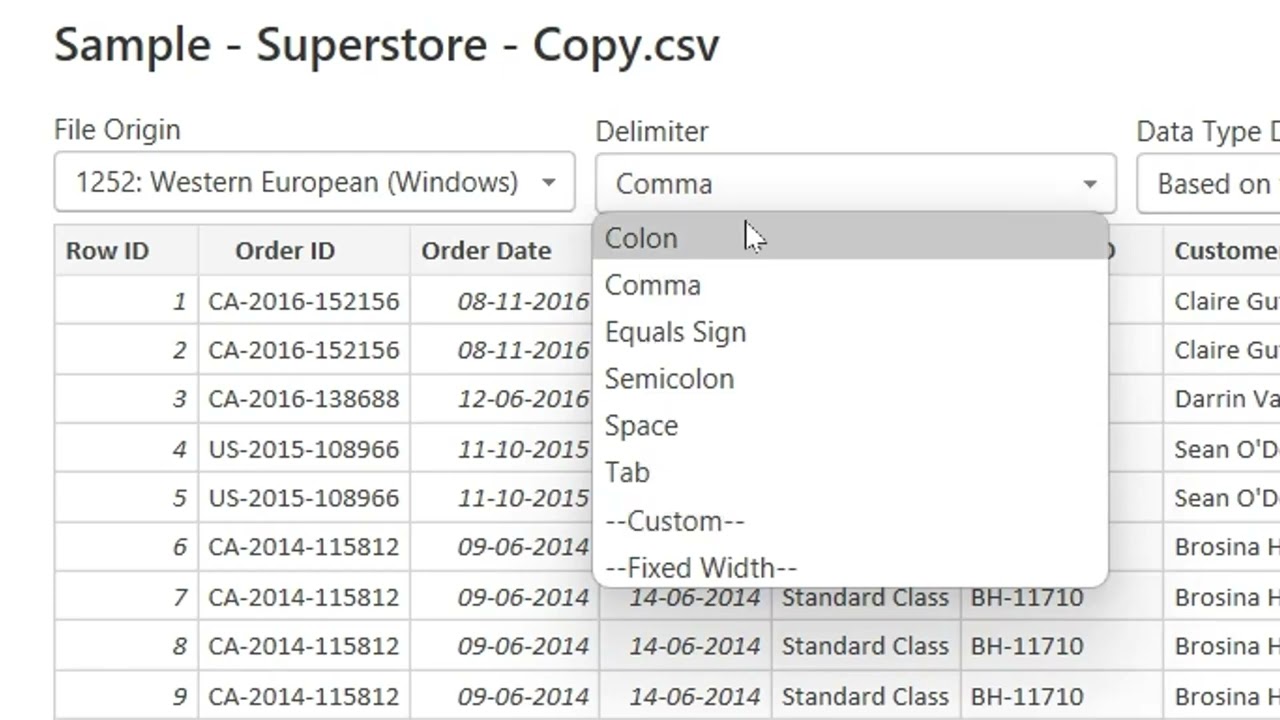This screenshot has height=720, width=1280.
Task: Click the Order Date column header
Action: pos(486,251)
